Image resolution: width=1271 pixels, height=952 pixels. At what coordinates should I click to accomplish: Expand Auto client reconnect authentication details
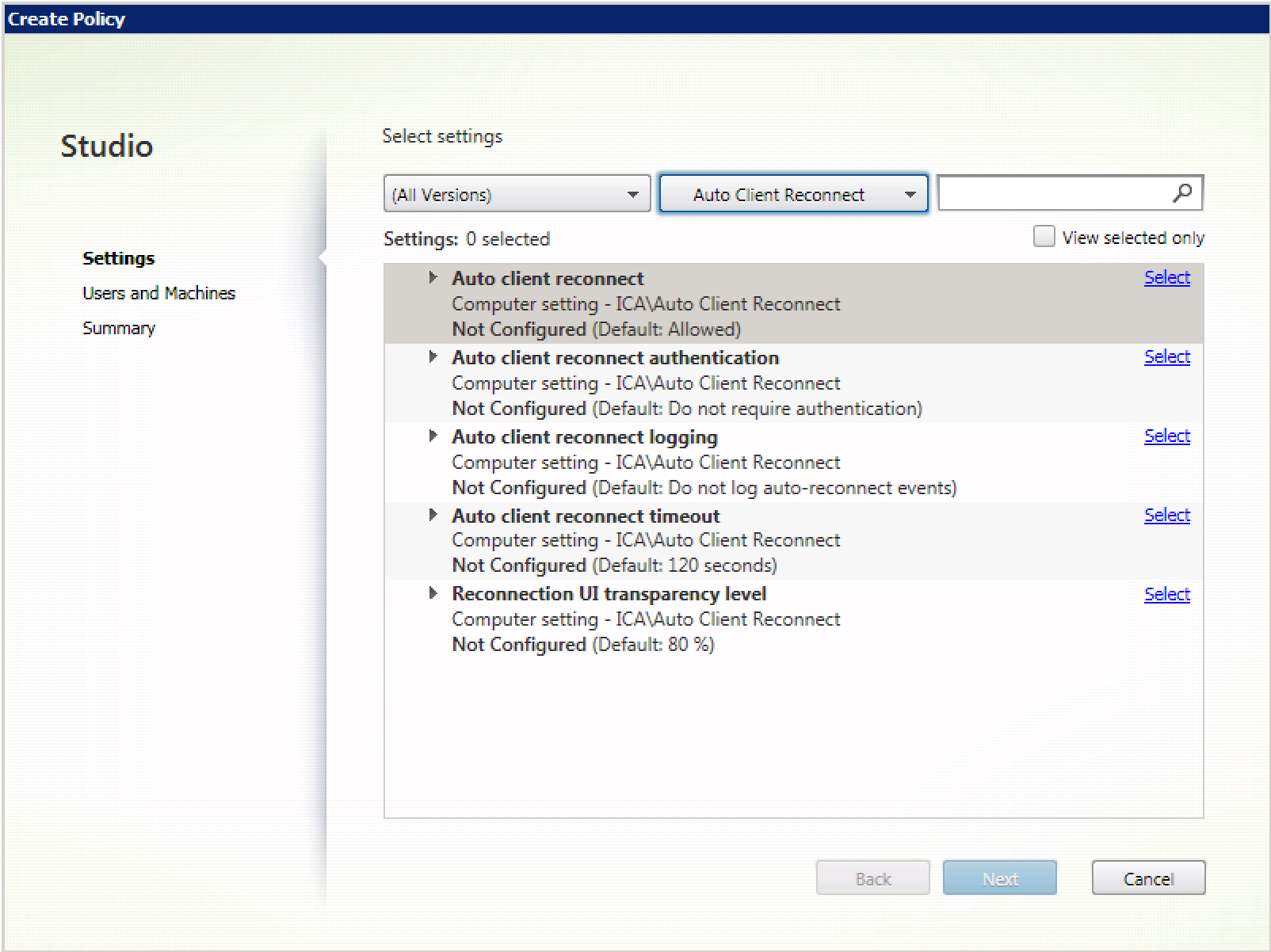click(x=433, y=357)
